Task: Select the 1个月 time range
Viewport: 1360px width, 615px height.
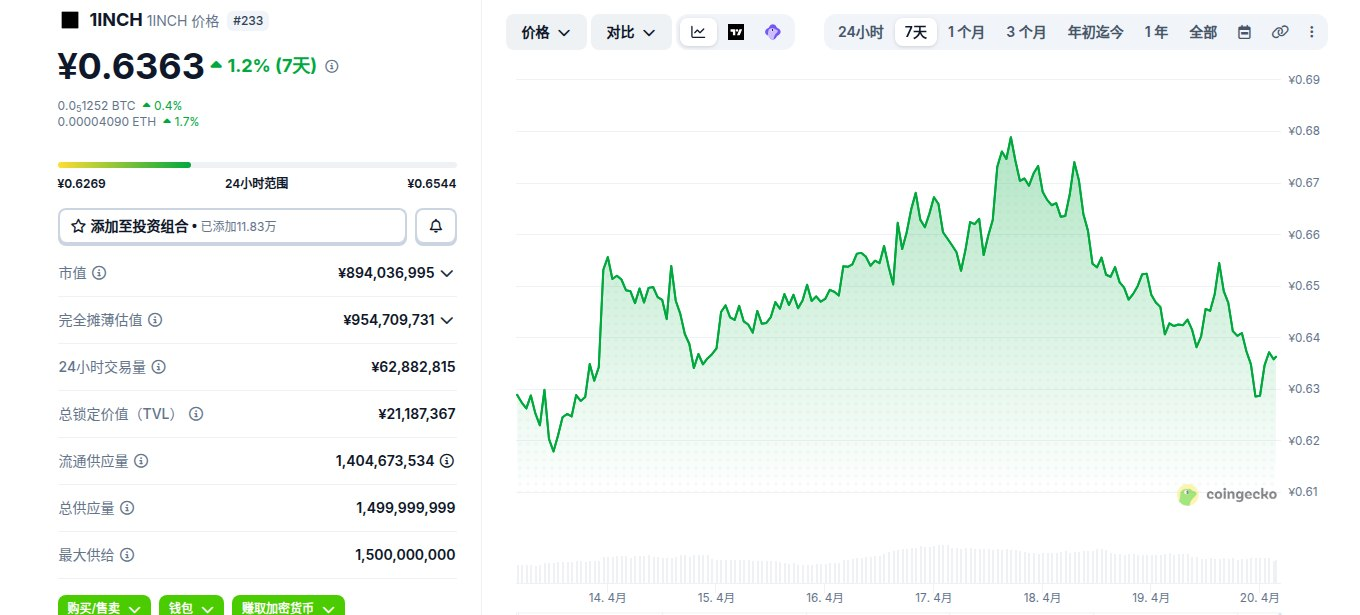Action: pos(966,32)
